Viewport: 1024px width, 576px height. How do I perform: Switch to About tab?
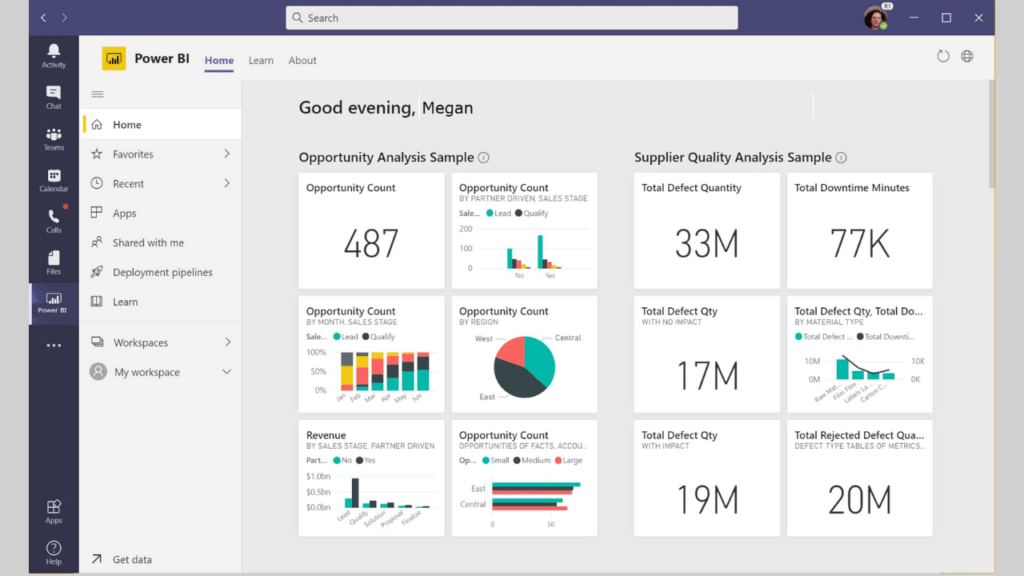click(x=302, y=60)
